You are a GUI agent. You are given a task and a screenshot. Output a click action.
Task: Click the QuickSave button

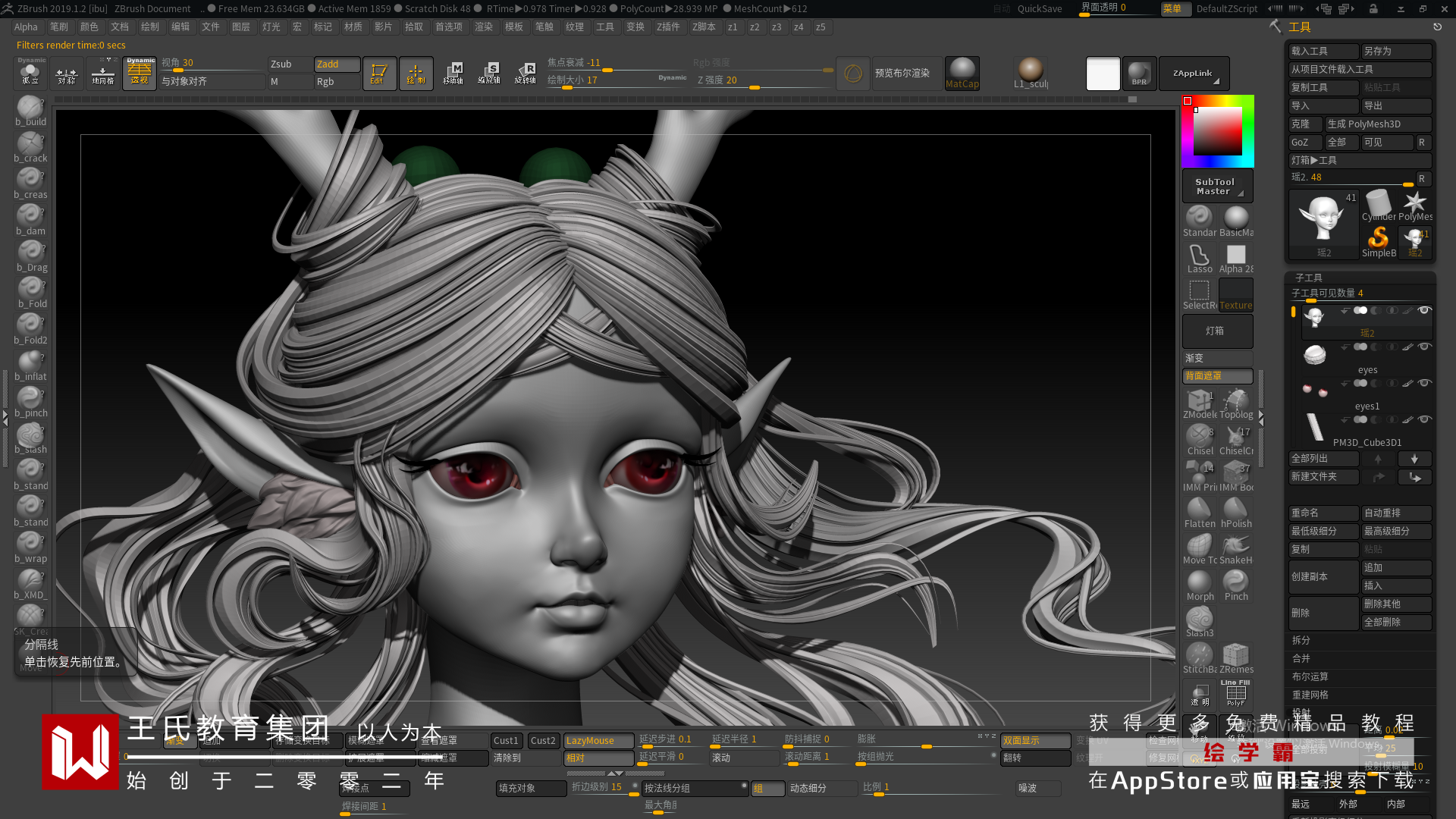tap(1039, 9)
